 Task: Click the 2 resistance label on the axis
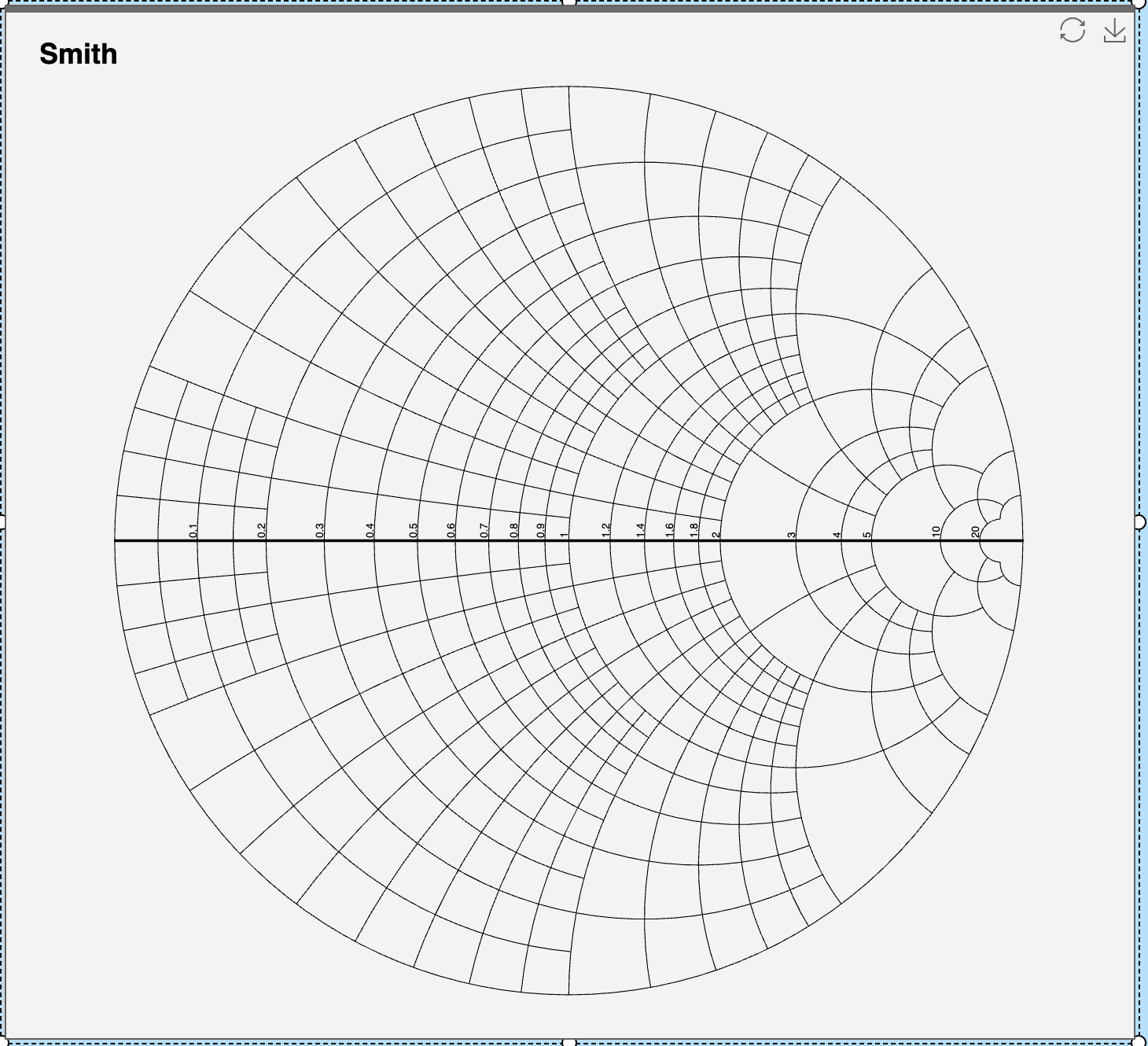point(716,532)
